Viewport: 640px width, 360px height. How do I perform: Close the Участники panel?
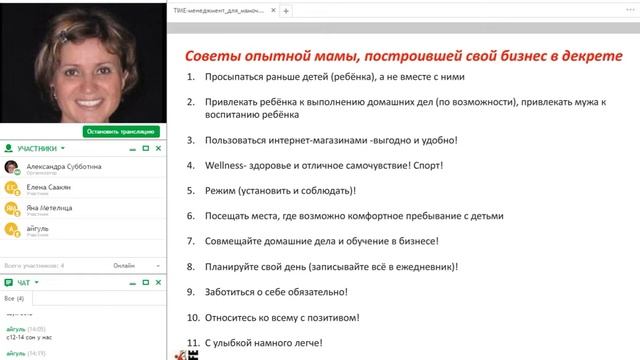(158, 148)
